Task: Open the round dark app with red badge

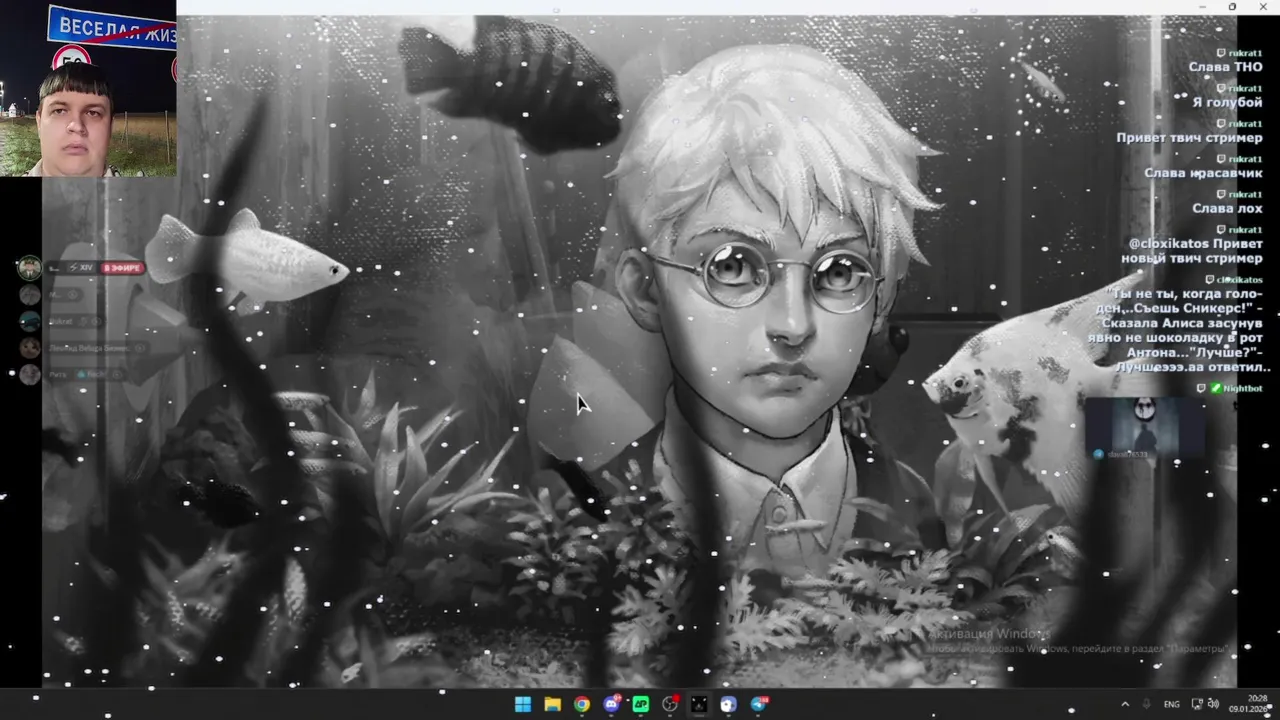Action: (x=670, y=705)
